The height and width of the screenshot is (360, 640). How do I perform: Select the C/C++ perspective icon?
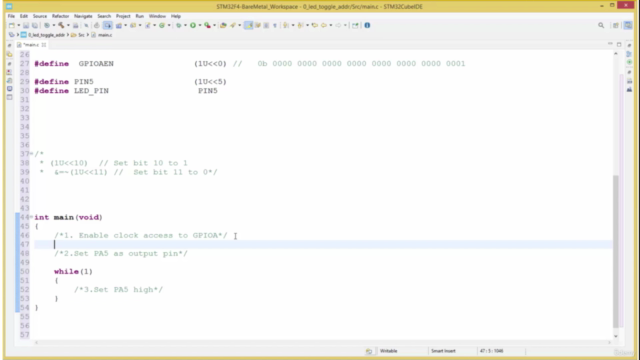coord(628,25)
